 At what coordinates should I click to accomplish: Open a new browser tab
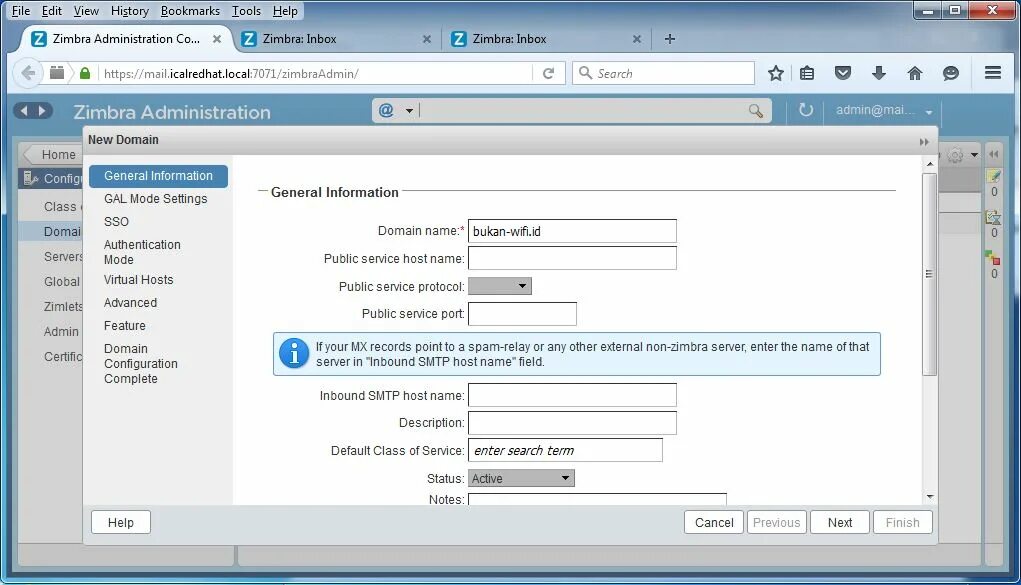click(x=669, y=39)
